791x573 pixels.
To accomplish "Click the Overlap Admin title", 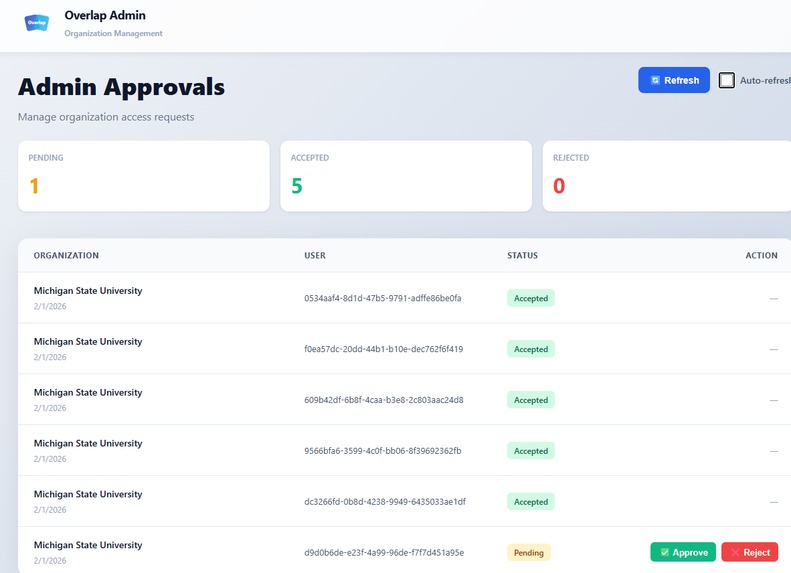I will (105, 15).
